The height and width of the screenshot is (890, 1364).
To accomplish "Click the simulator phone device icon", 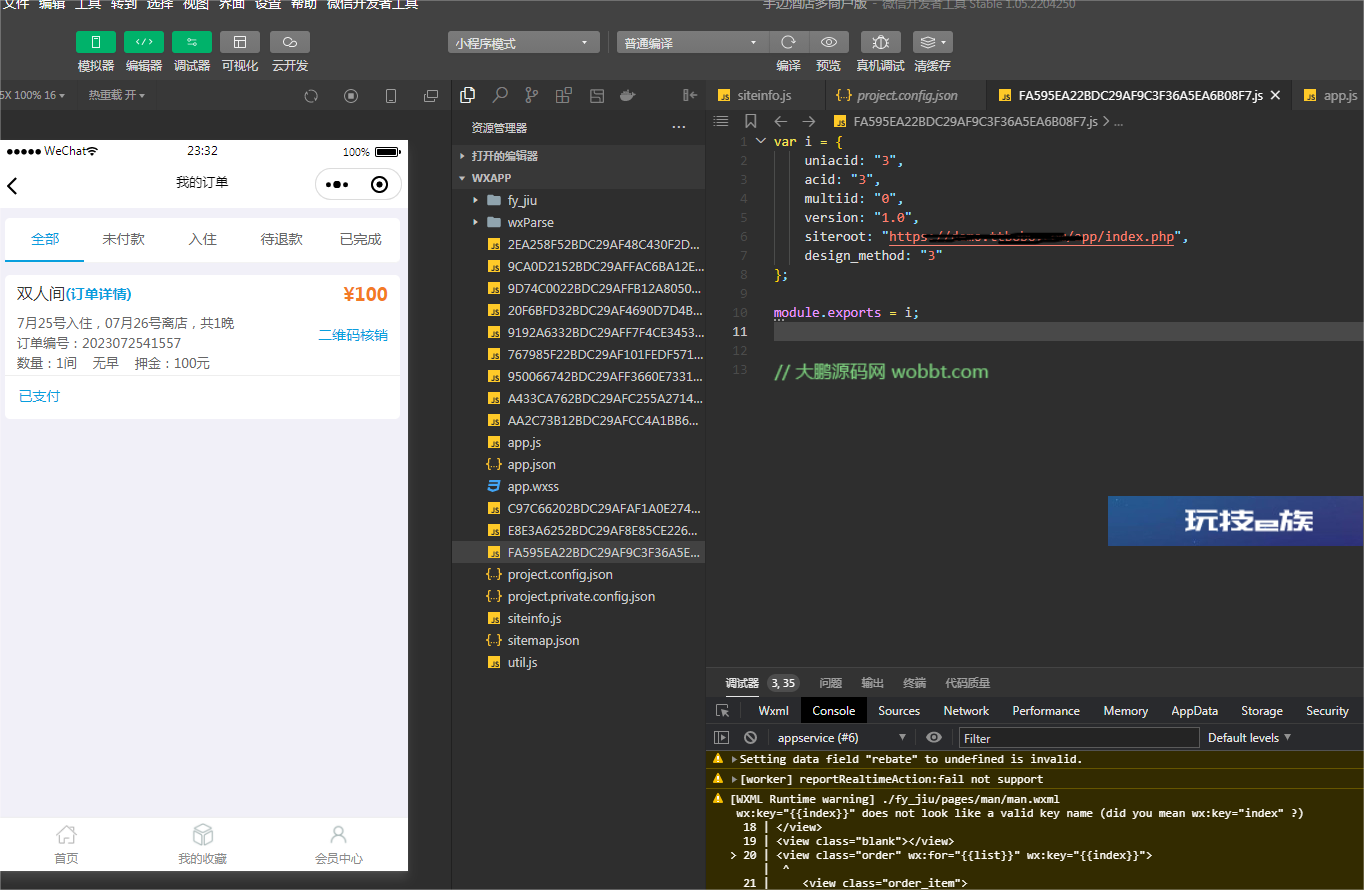I will pos(391,96).
